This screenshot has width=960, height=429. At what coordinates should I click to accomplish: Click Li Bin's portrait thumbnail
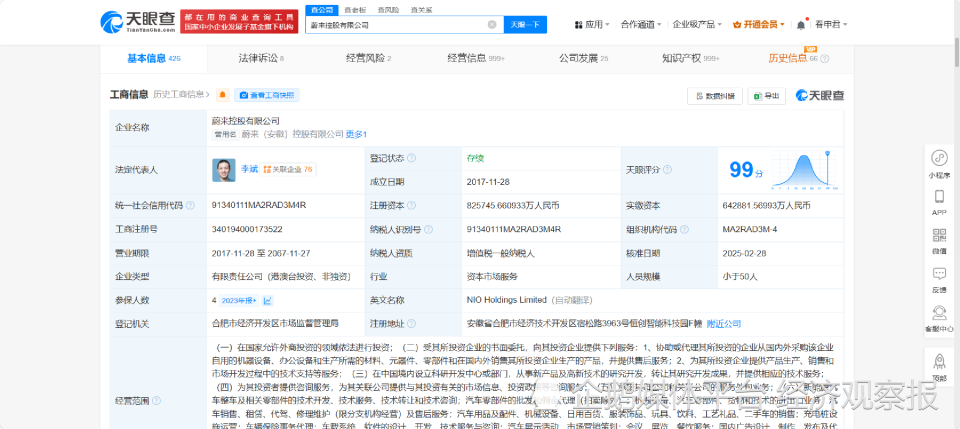223,170
